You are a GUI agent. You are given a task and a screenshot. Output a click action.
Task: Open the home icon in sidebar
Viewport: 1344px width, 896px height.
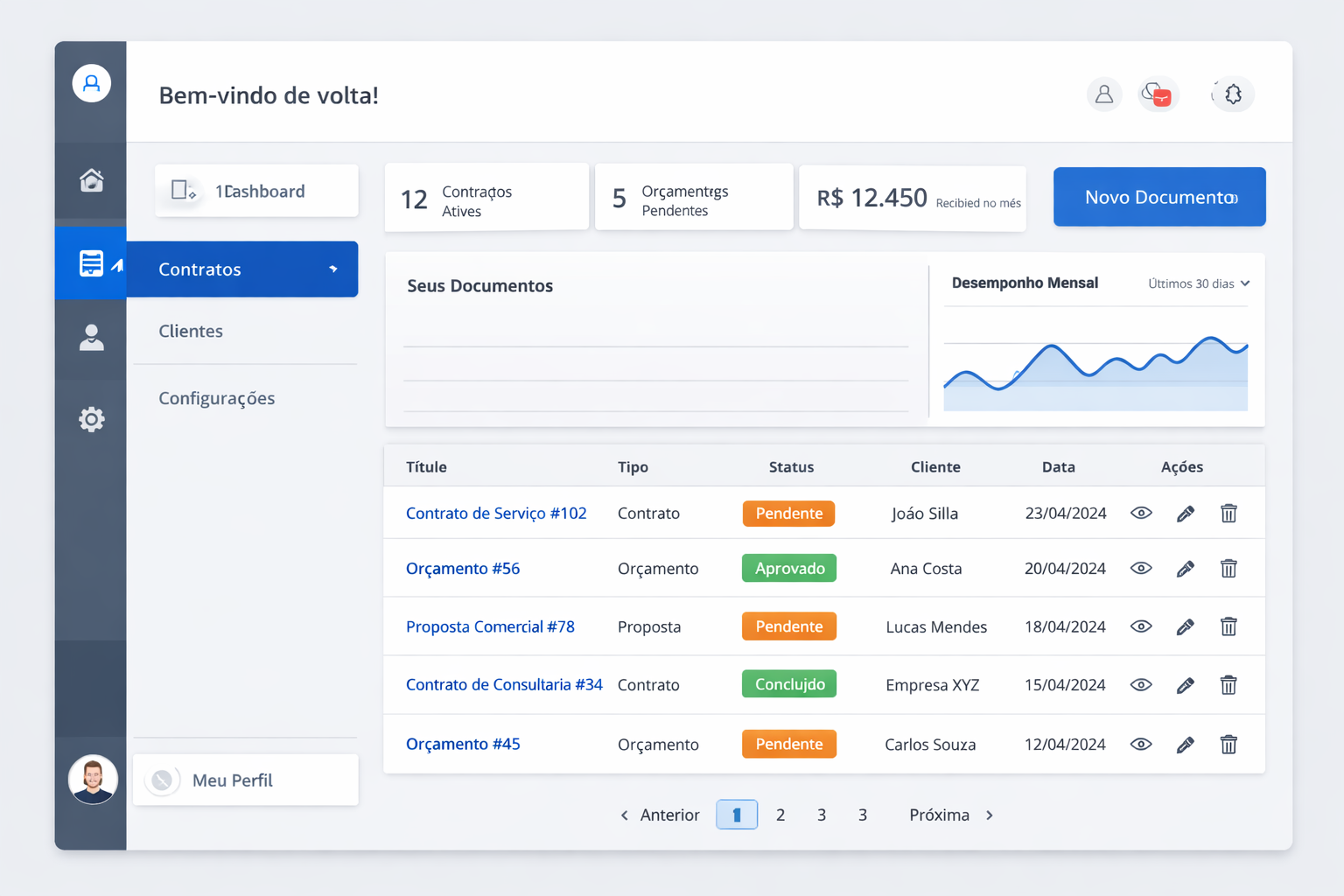tap(91, 180)
